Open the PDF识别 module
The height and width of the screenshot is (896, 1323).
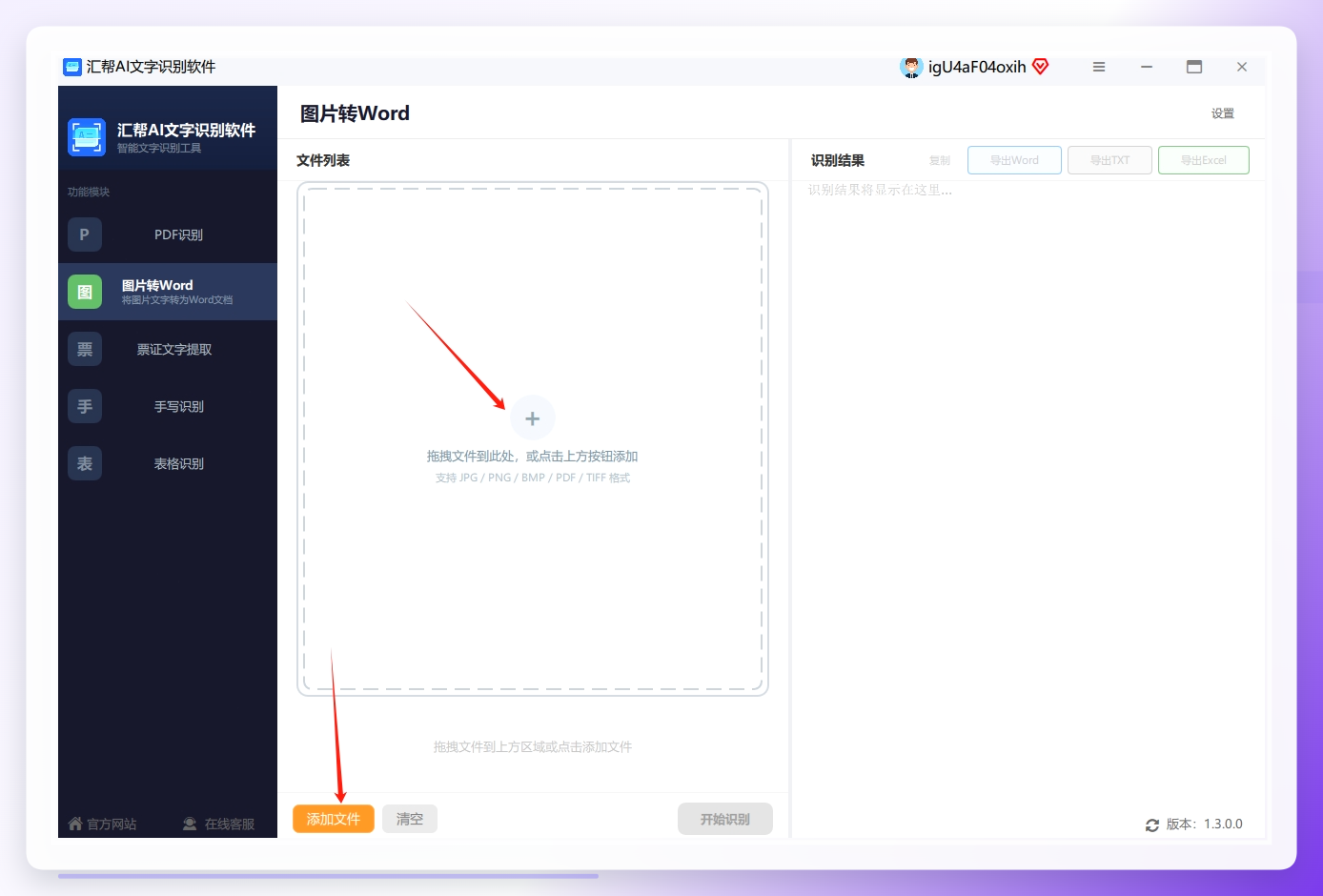[x=168, y=234]
